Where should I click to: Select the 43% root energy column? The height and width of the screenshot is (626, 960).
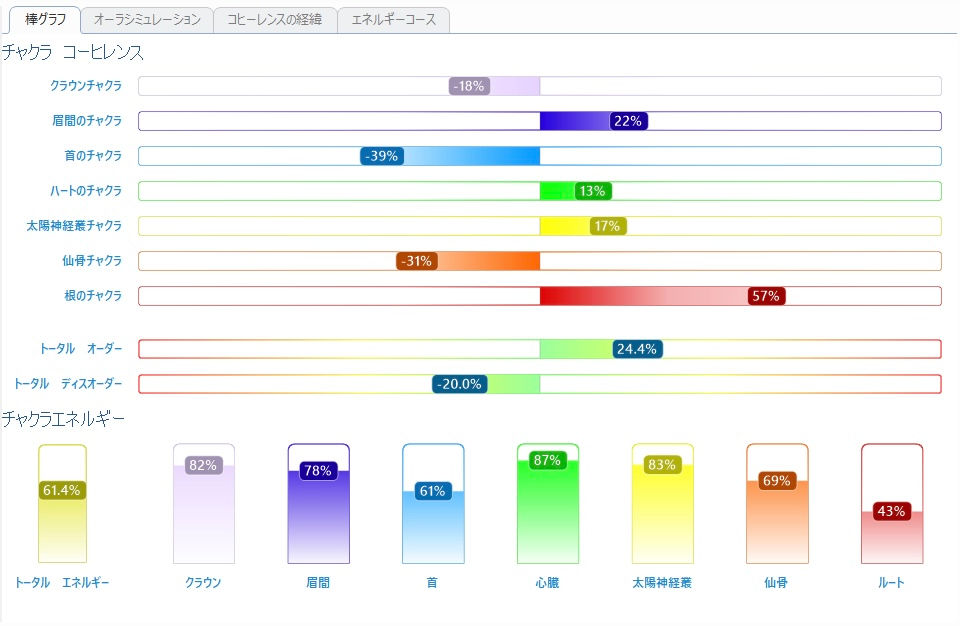892,503
